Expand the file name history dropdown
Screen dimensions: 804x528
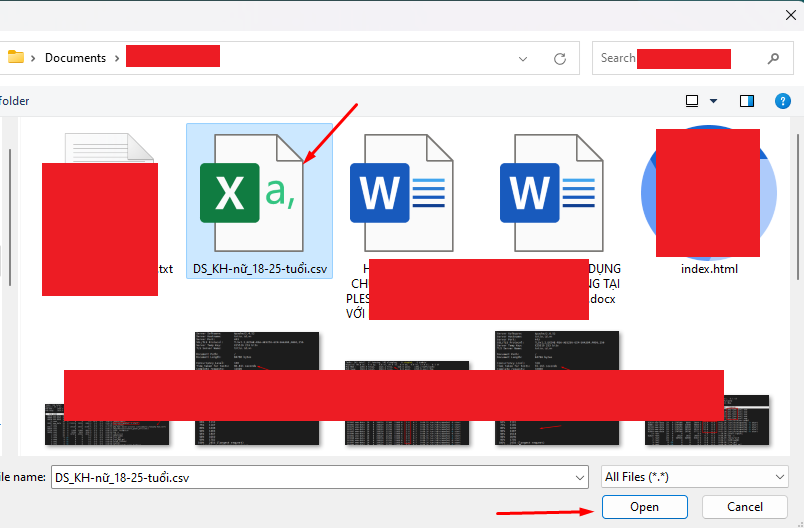[x=577, y=477]
